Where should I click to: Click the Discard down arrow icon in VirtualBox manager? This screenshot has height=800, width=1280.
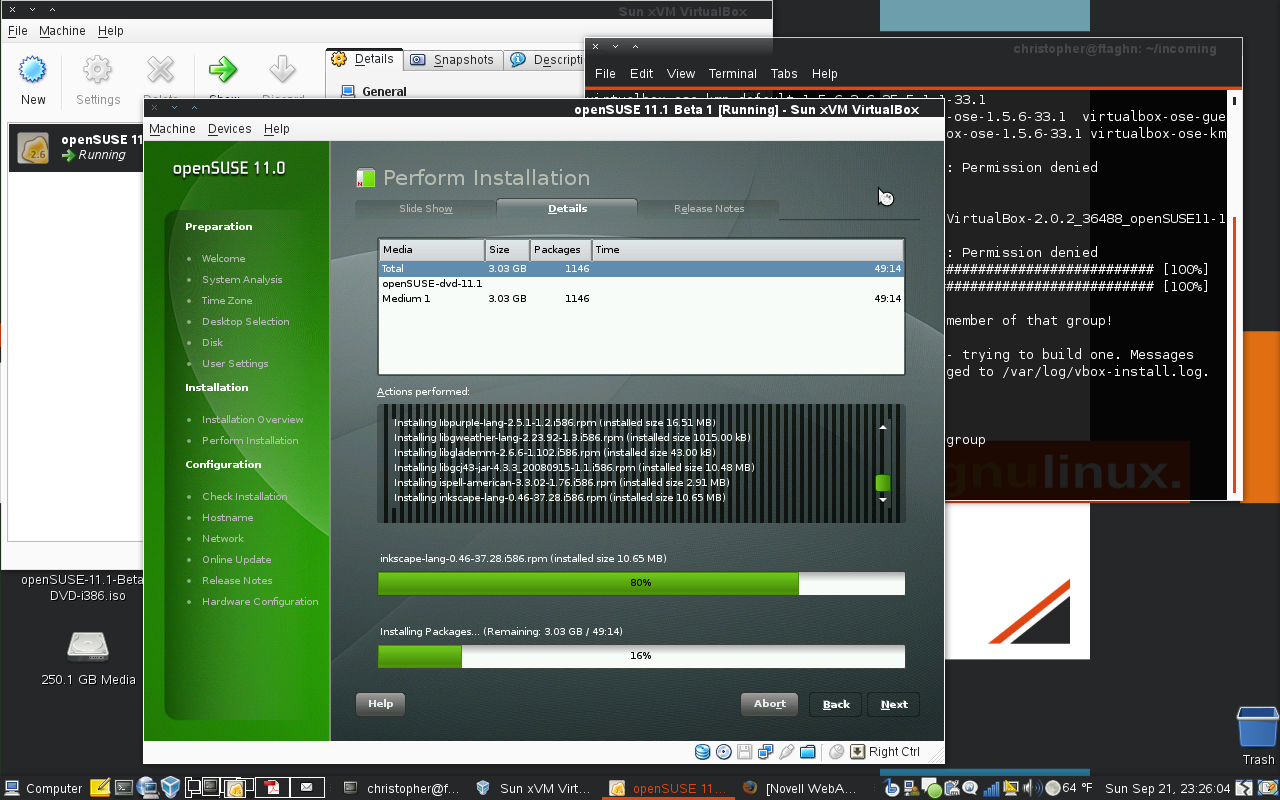(282, 70)
